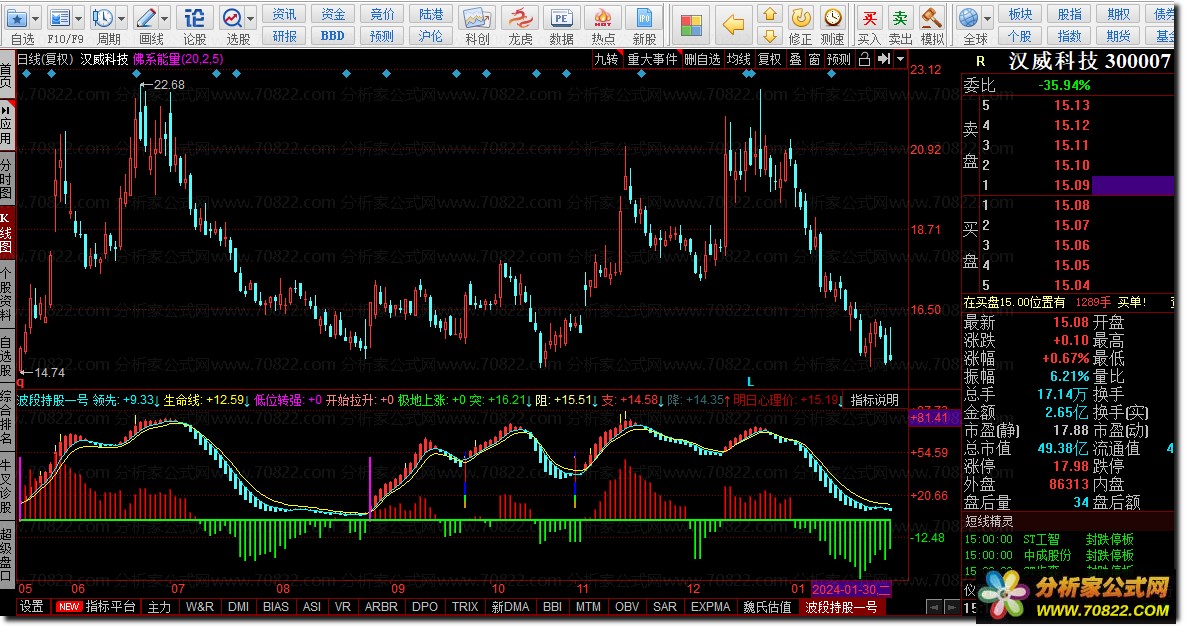This screenshot has height=627, width=1186.
Task: Open the 选股 stock screener icon
Action: pos(232,17)
